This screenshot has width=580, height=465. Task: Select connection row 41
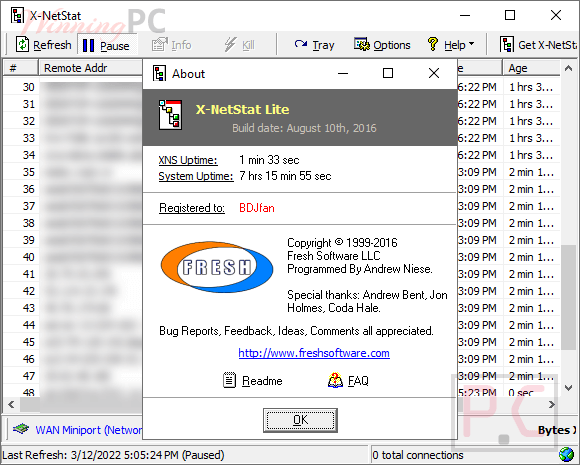(x=73, y=274)
